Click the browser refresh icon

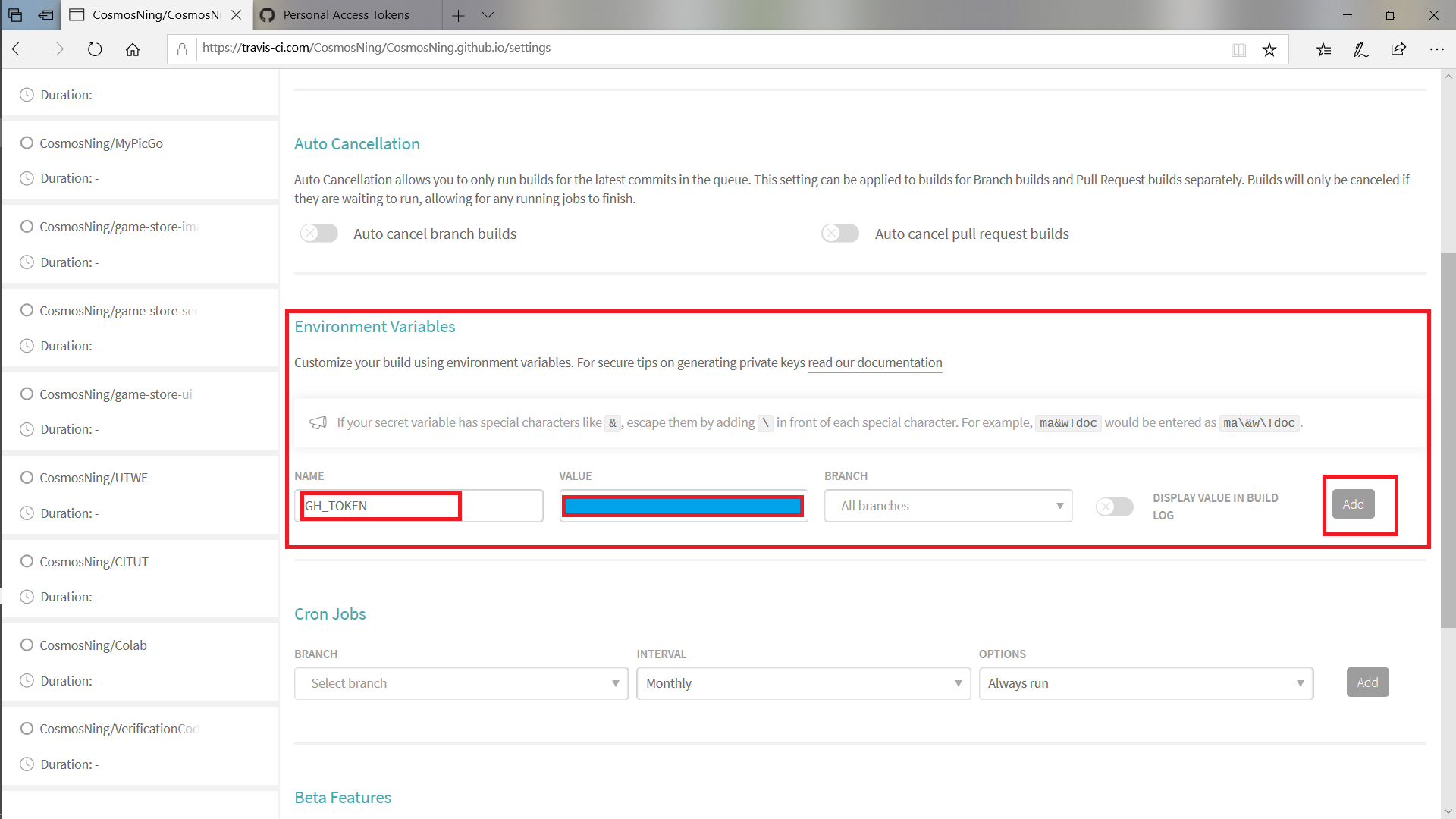[95, 49]
